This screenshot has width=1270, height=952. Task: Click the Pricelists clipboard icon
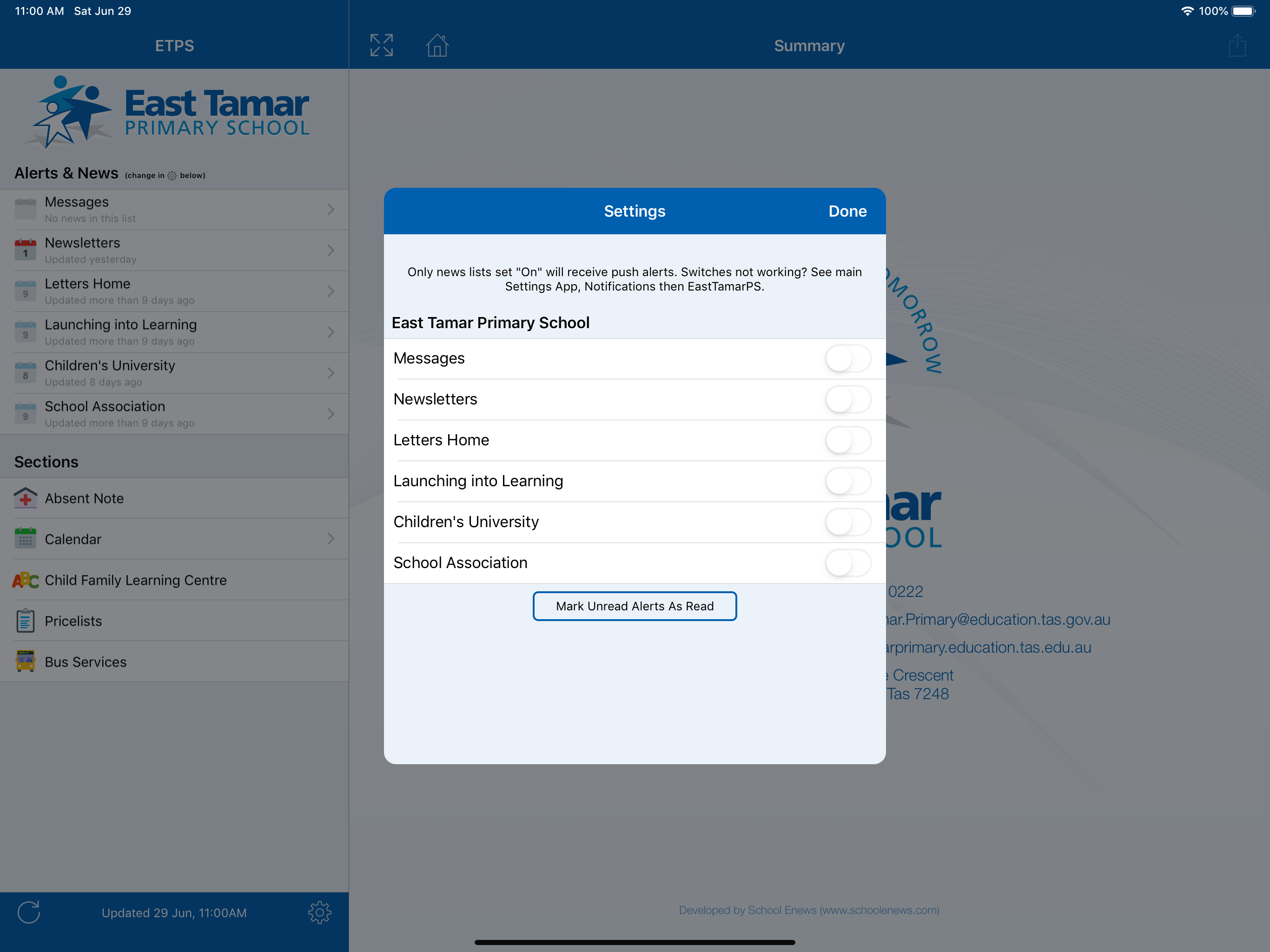25,621
